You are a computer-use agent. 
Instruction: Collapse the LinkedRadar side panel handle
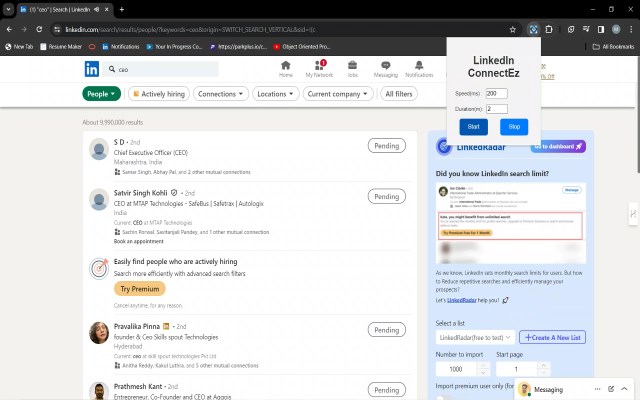(633, 213)
